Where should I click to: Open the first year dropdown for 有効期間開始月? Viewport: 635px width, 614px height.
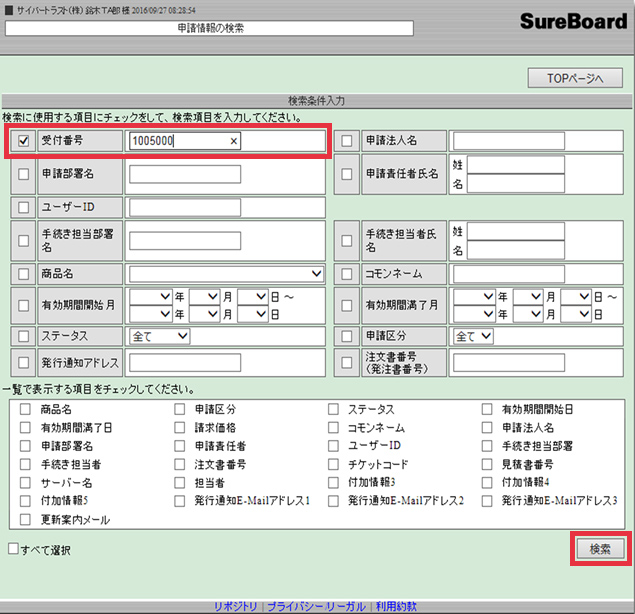(x=150, y=297)
